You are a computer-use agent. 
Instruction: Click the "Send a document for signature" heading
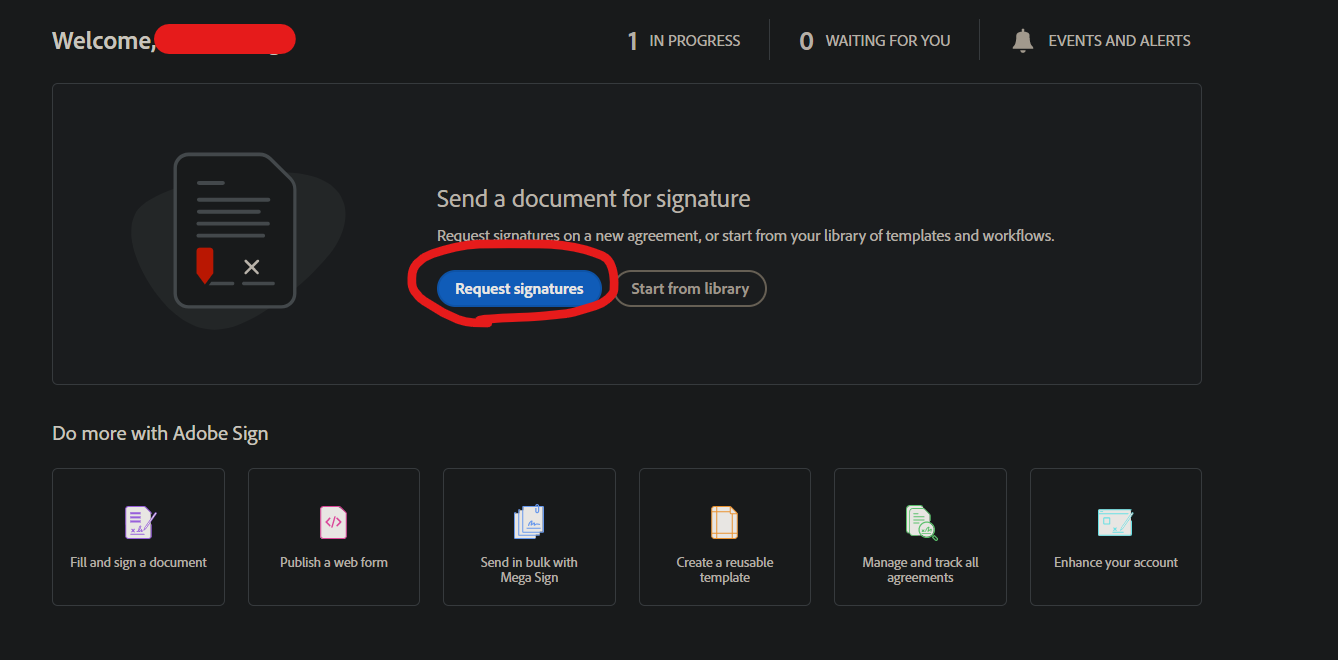(x=593, y=199)
